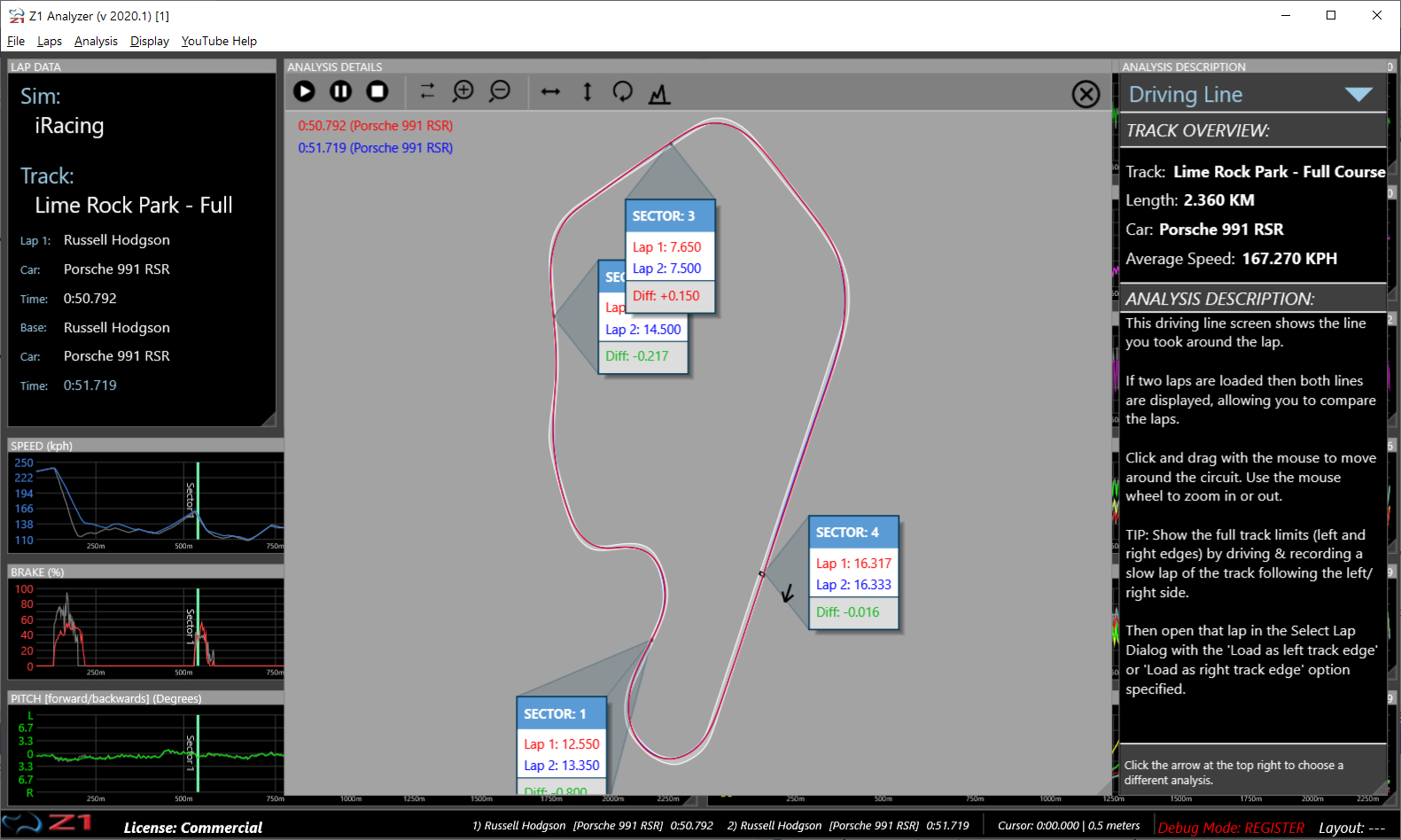Open the Display menu
The width and height of the screenshot is (1401, 840).
[150, 41]
